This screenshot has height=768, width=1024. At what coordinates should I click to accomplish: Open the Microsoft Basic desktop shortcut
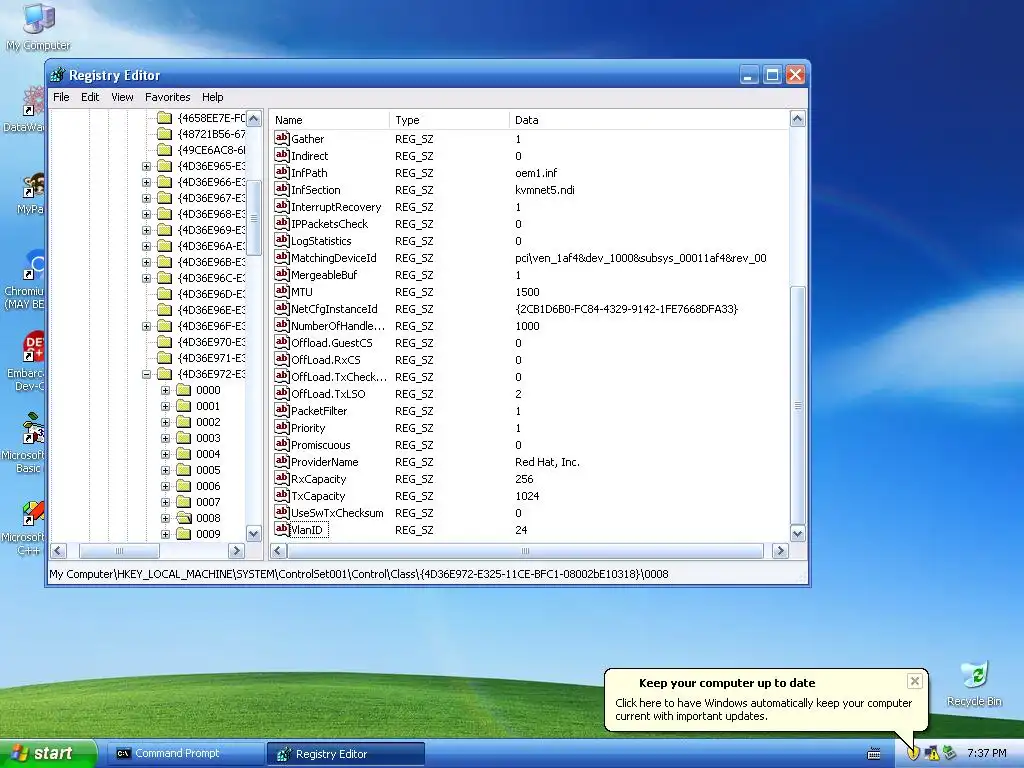tap(25, 443)
